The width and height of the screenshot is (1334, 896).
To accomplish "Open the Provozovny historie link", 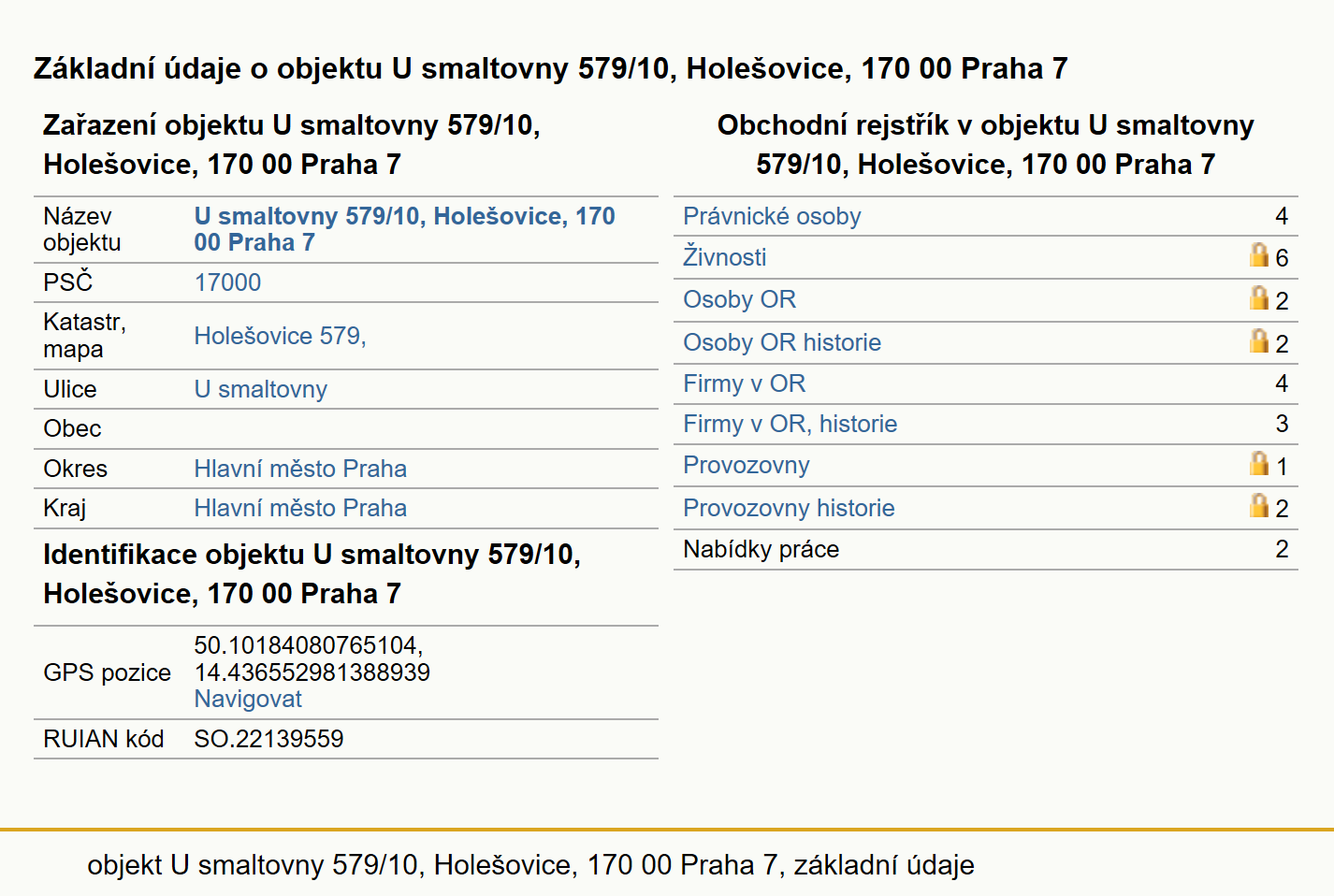I will (x=789, y=508).
